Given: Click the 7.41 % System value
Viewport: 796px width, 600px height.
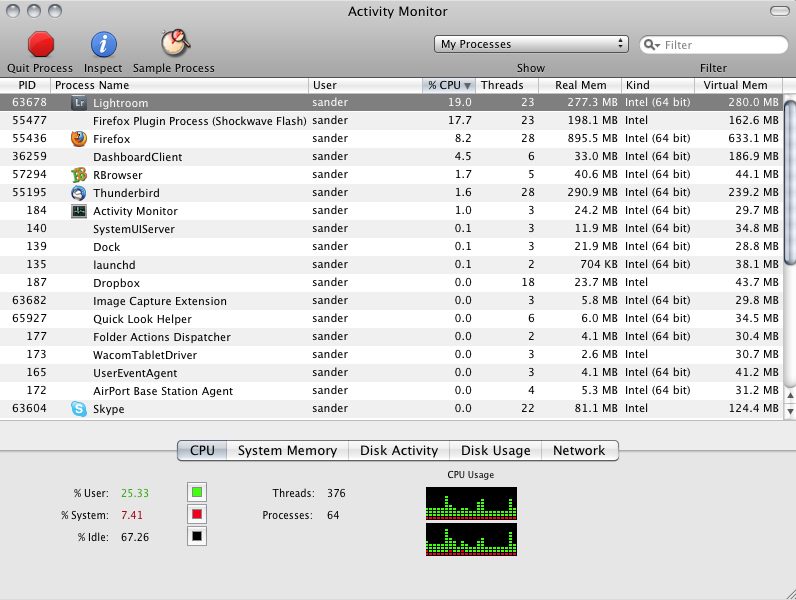Looking at the screenshot, I should coord(132,515).
